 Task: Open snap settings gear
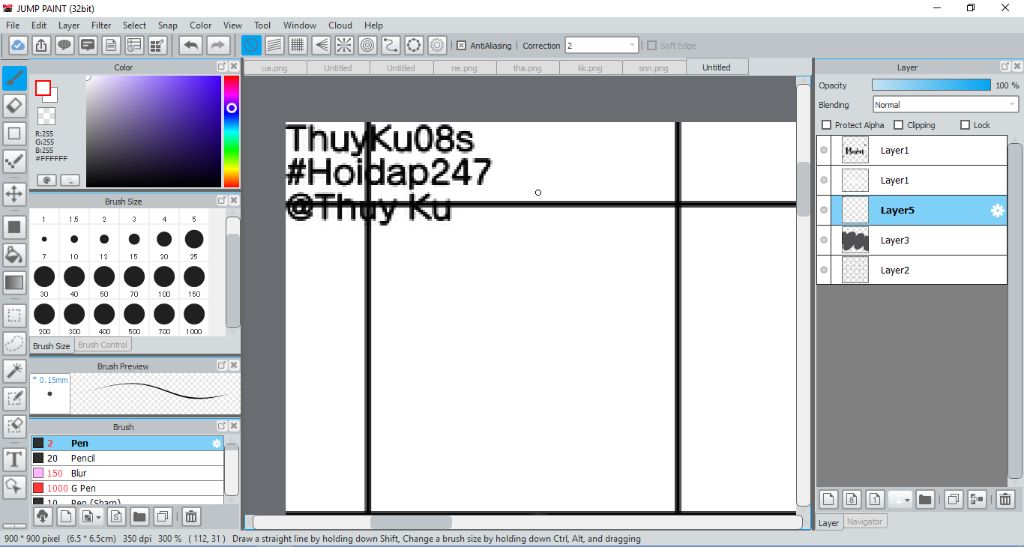(x=437, y=45)
